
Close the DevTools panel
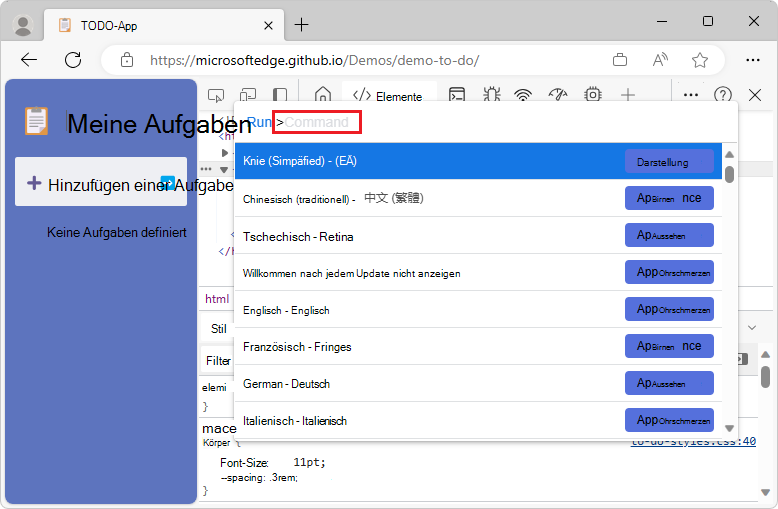pos(755,95)
